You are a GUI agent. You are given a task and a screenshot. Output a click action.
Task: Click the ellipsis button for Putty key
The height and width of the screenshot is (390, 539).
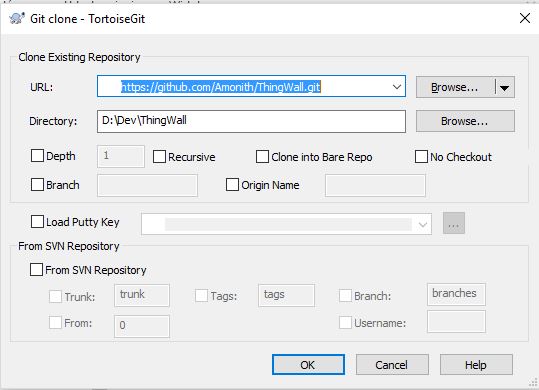tap(454, 223)
